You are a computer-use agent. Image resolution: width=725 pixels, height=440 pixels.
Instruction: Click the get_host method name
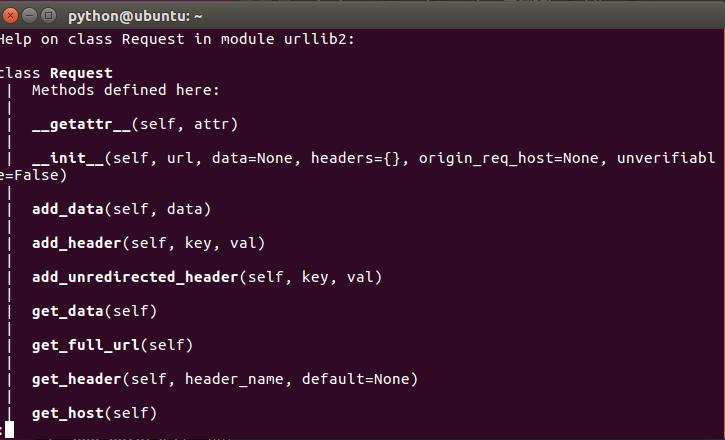pos(67,413)
